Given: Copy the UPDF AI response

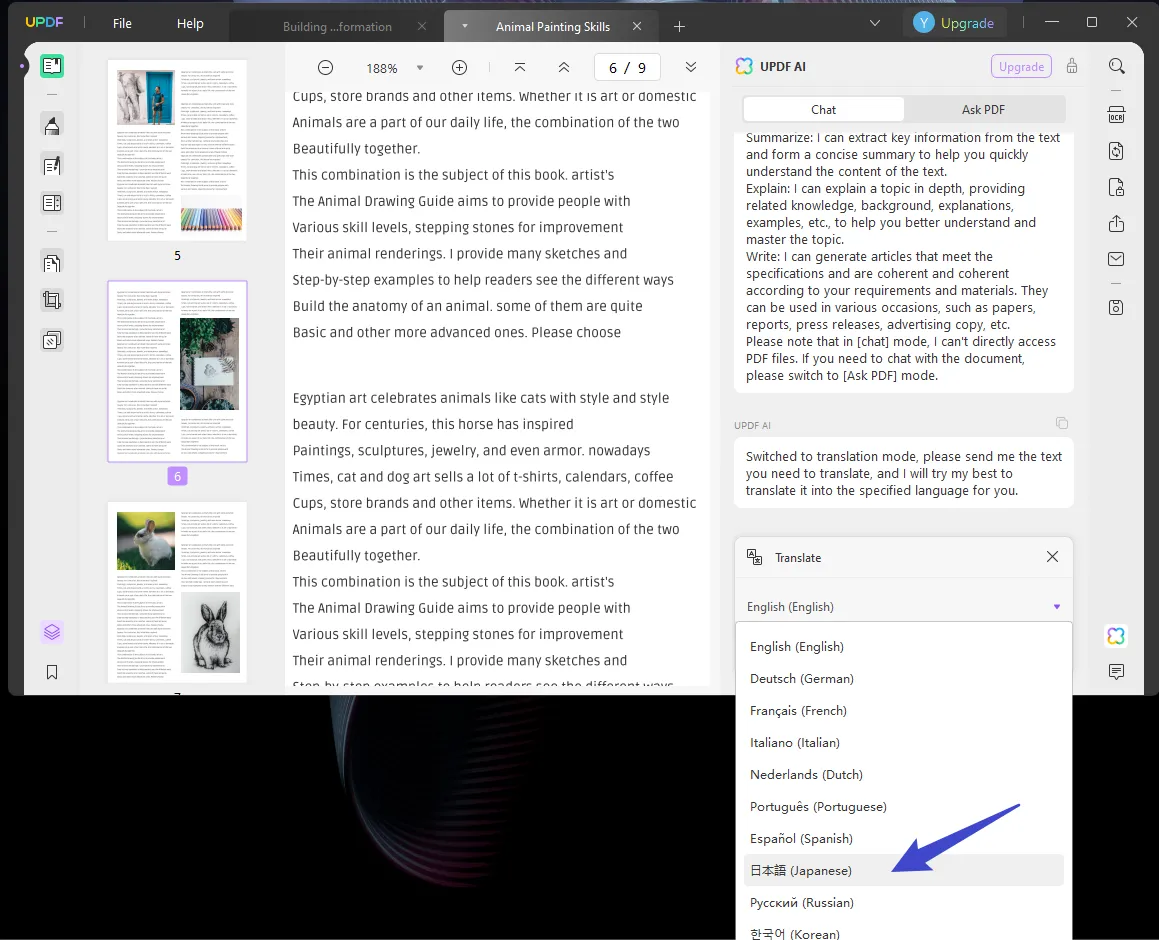Looking at the screenshot, I should pyautogui.click(x=1062, y=422).
